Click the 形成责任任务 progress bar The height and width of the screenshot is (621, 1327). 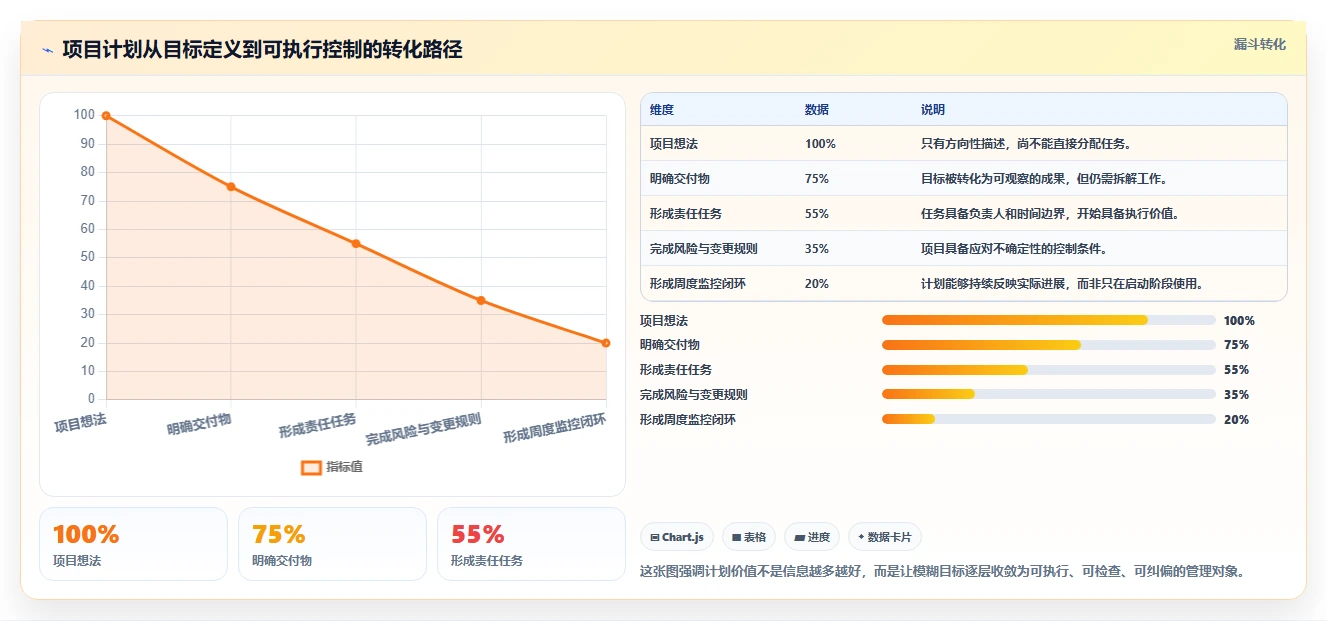coord(1049,370)
